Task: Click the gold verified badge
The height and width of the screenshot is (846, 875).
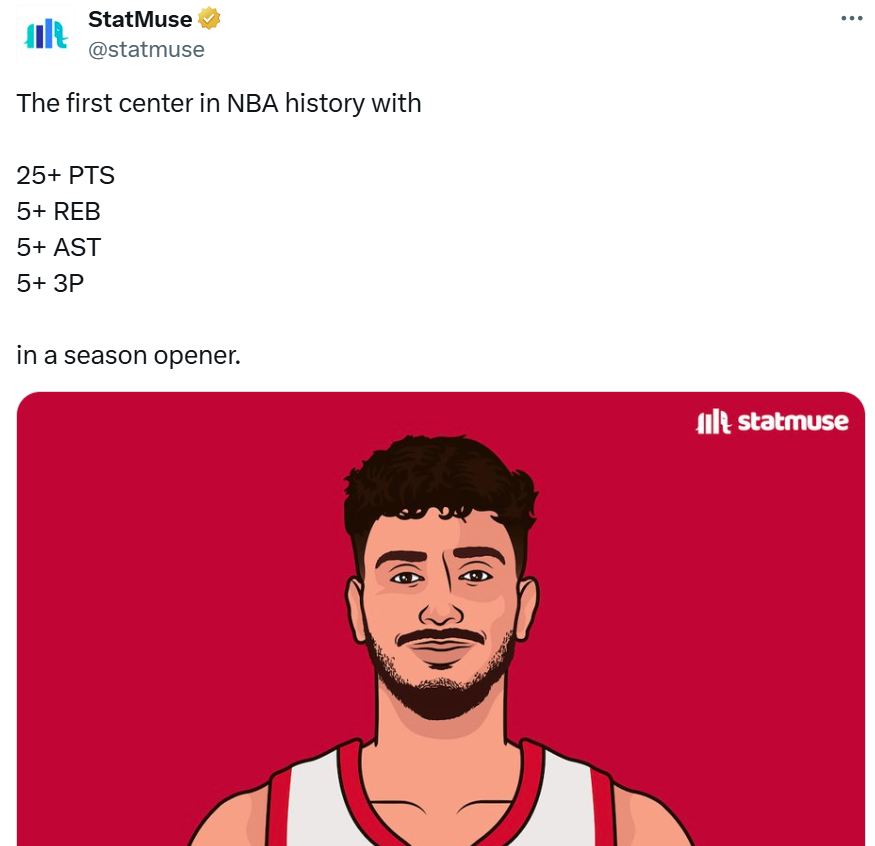Action: point(209,18)
